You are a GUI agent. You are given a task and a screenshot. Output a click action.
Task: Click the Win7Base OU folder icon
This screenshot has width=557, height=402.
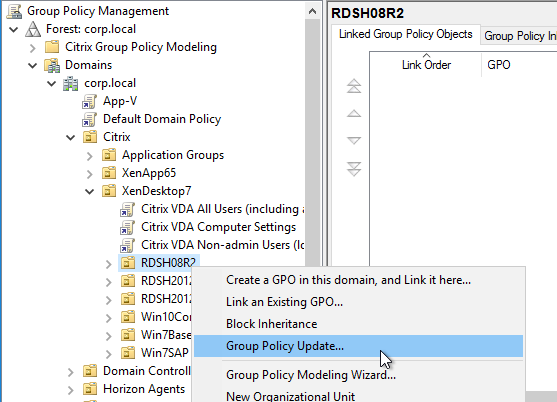coord(128,335)
